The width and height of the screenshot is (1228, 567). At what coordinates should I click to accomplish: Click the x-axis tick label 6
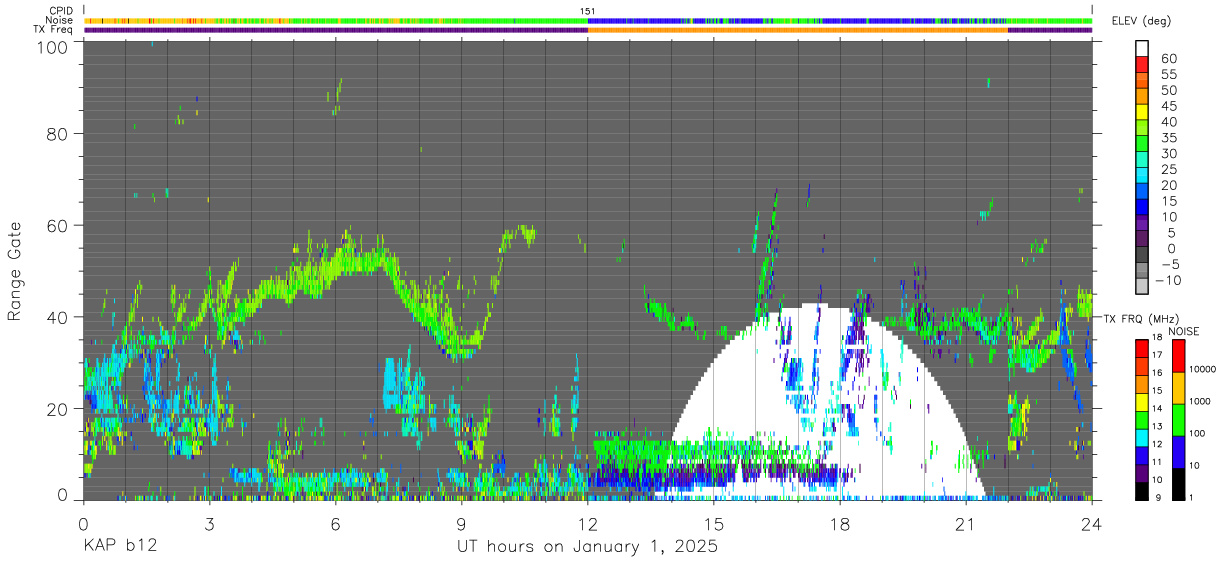[x=335, y=523]
